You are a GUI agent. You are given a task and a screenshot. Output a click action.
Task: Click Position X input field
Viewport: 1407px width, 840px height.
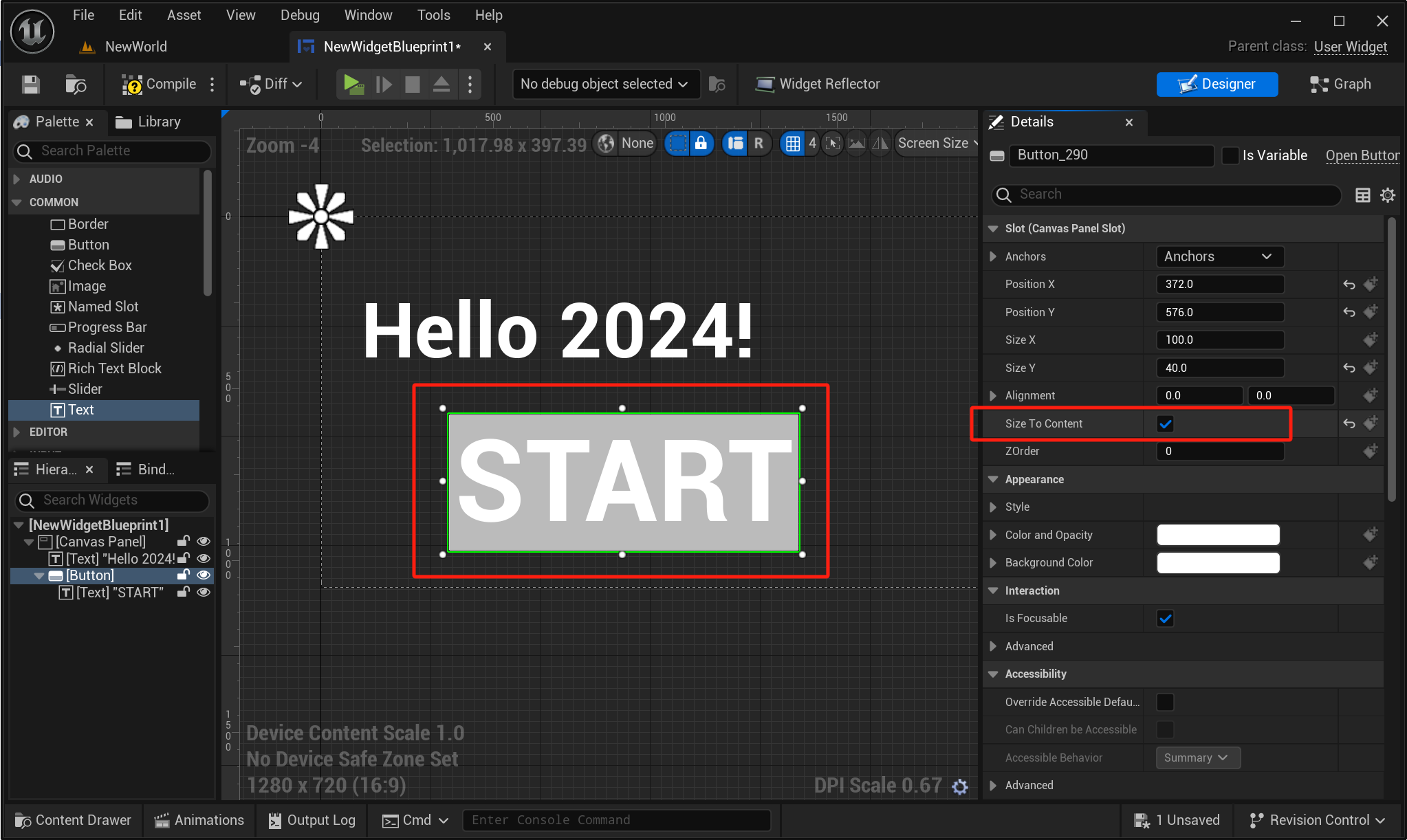pyautogui.click(x=1220, y=283)
